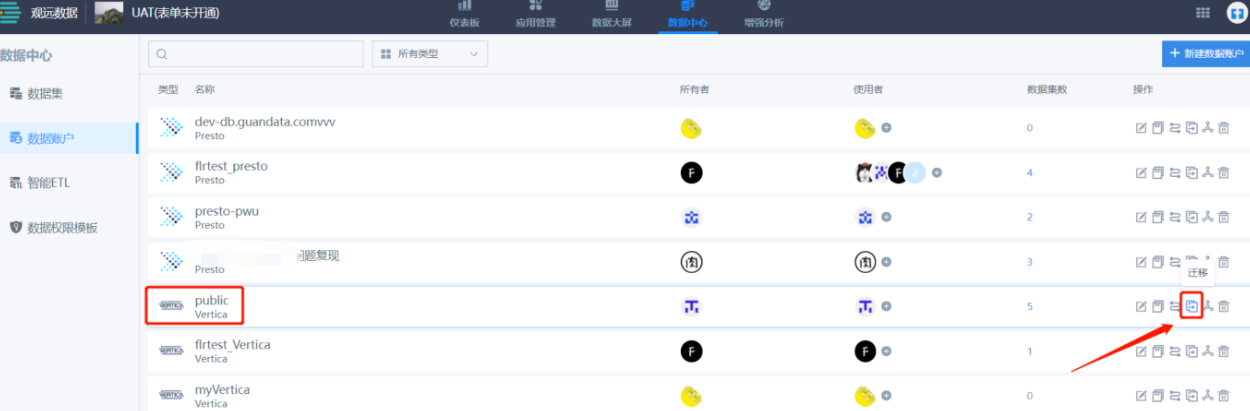Add a user to dev-db.guandata.comvvv
Image resolution: width=1250 pixels, height=411 pixels.
[x=886, y=128]
